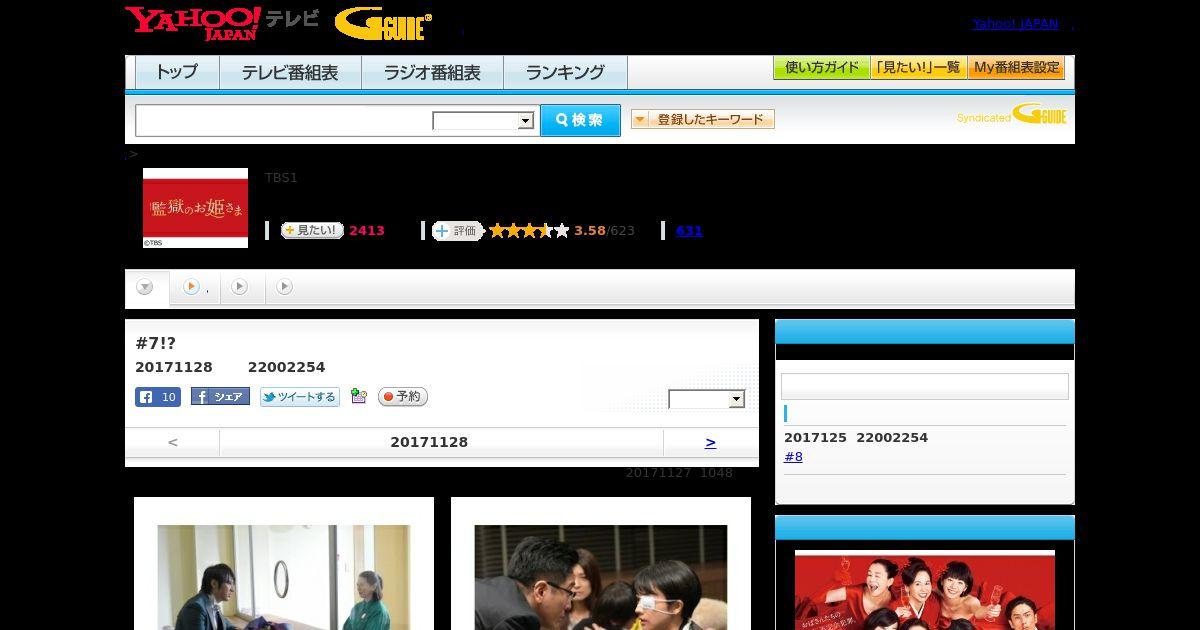
Task: Expand the dropdown beside the 予約 row
Action: click(x=707, y=399)
